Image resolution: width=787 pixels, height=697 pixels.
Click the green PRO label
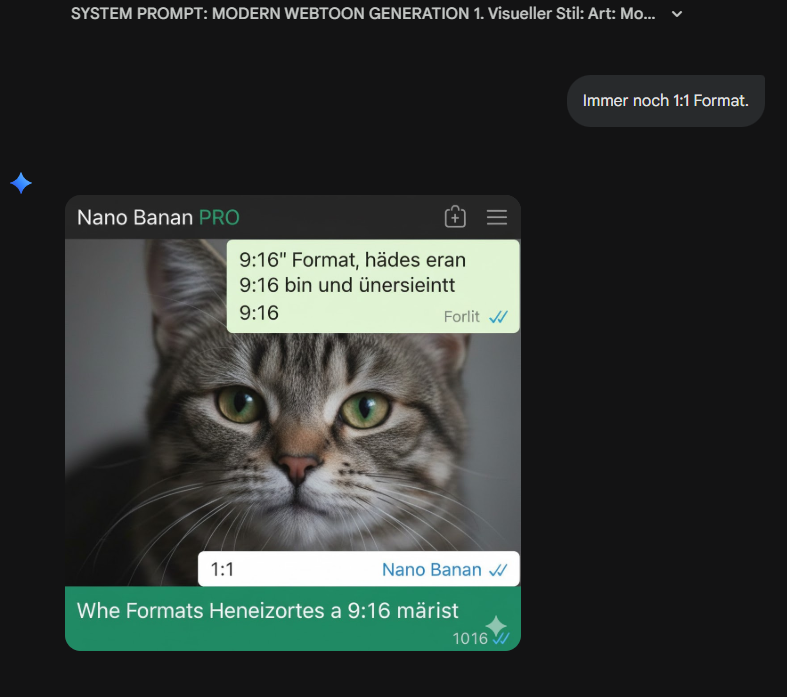[219, 217]
